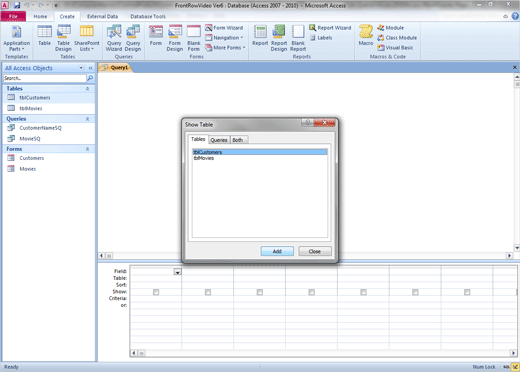The width and height of the screenshot is (520, 372).
Task: Open the Query Wizard
Action: tap(114, 38)
